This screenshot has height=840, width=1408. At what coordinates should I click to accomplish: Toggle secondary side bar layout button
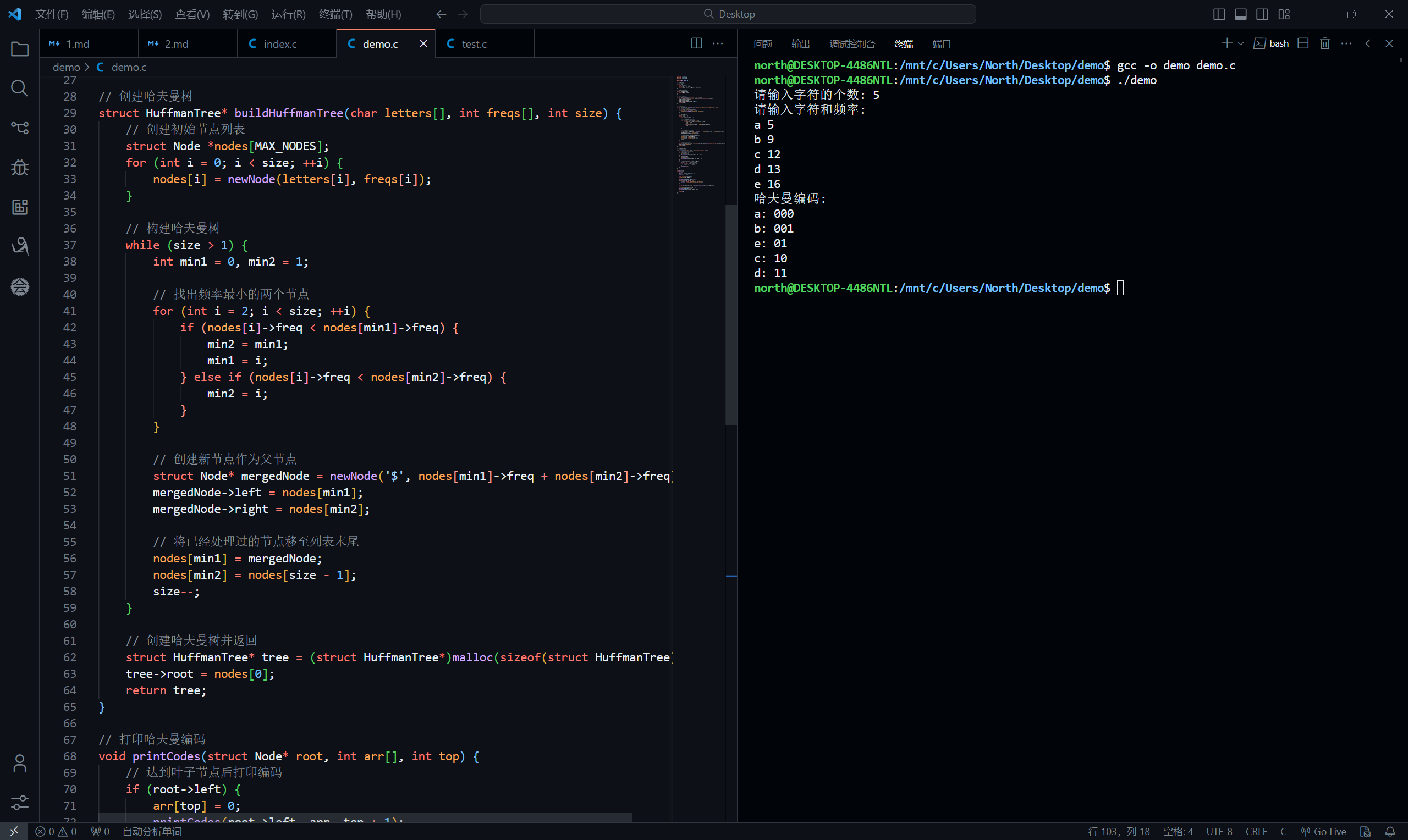[1262, 14]
